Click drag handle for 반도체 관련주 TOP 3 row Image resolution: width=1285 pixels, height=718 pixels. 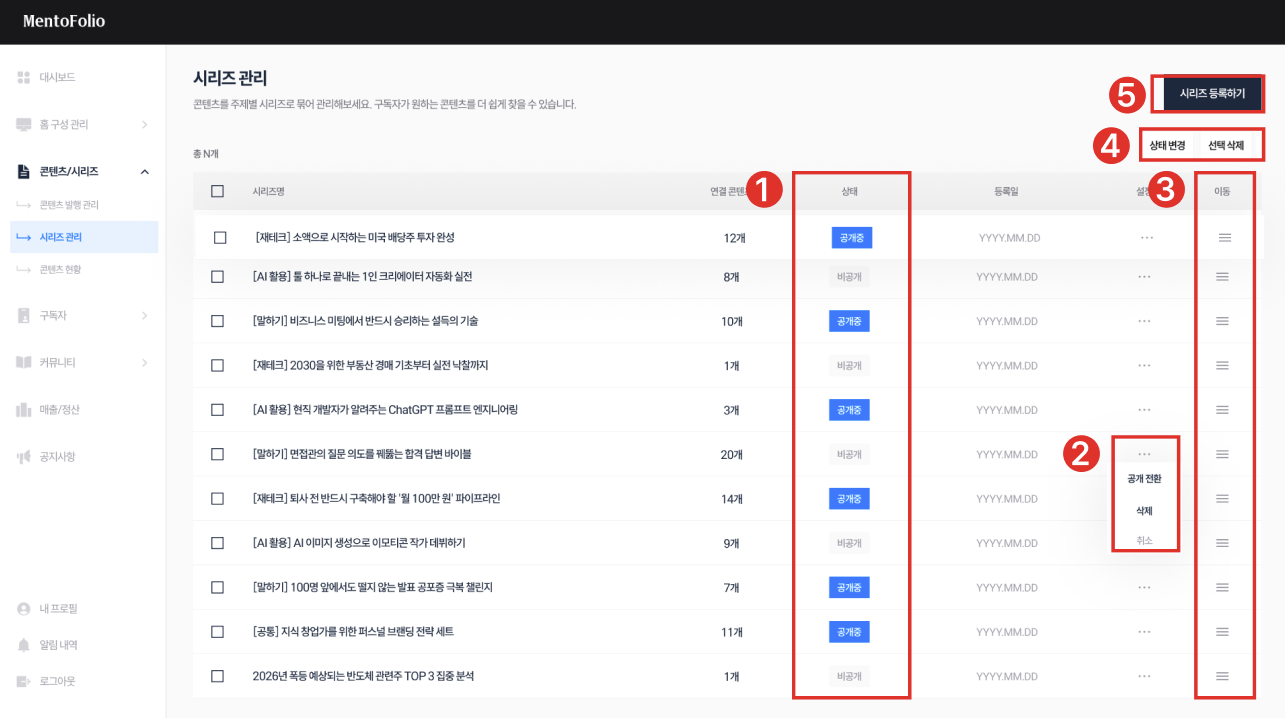coord(1222,676)
